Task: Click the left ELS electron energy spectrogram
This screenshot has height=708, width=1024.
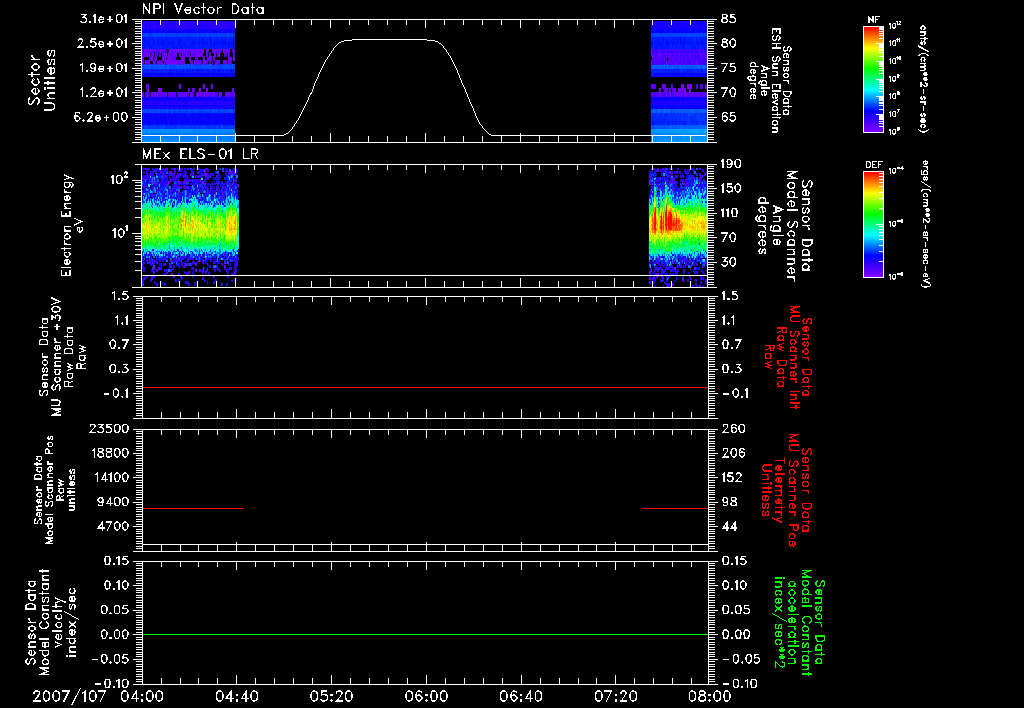Action: (190, 226)
